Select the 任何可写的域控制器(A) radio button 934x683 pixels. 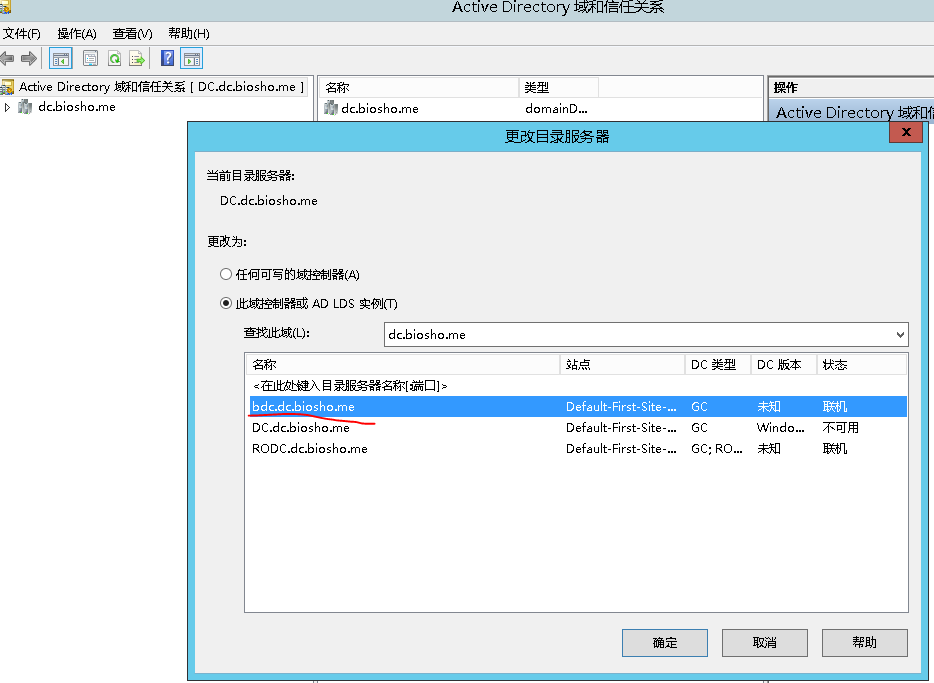coord(226,275)
